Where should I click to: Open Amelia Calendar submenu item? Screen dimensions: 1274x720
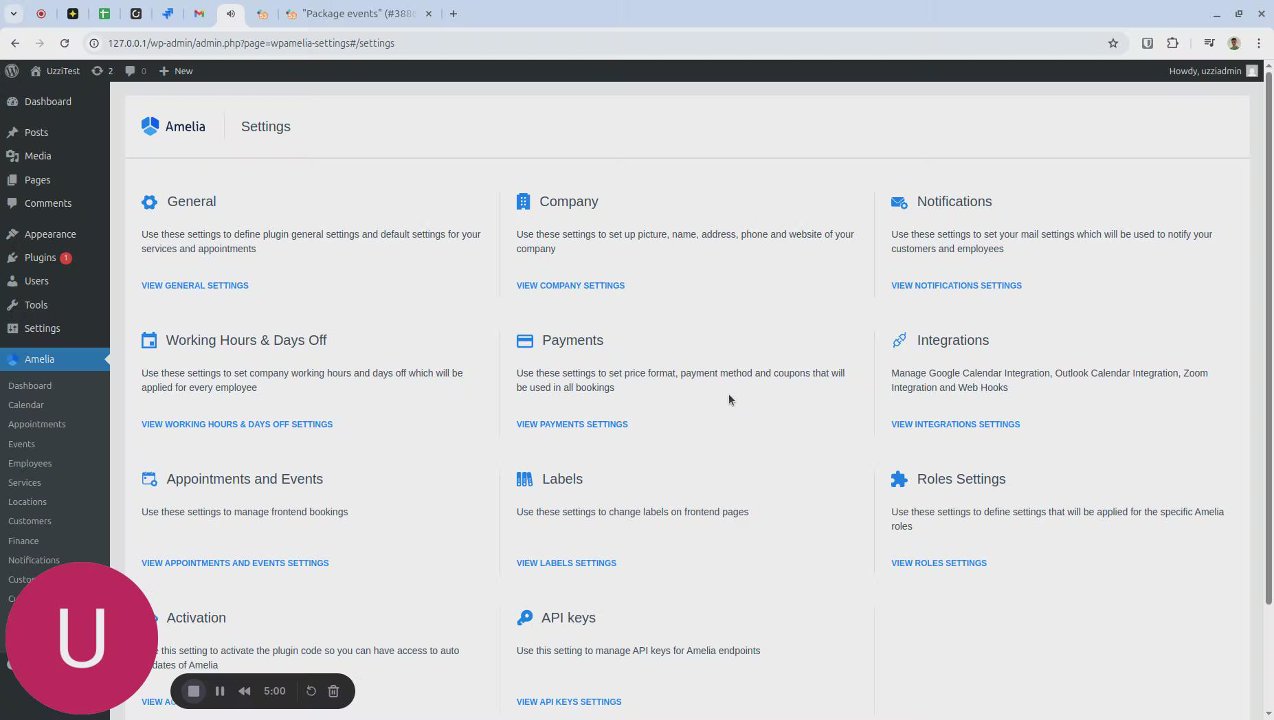pos(26,405)
